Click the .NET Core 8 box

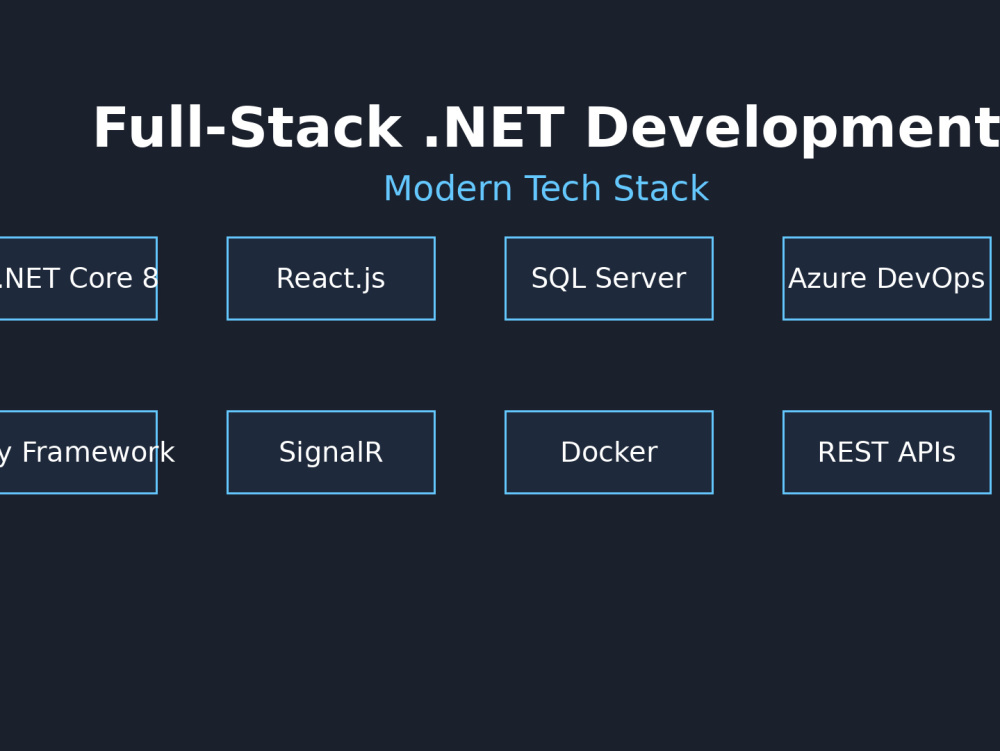[78, 279]
